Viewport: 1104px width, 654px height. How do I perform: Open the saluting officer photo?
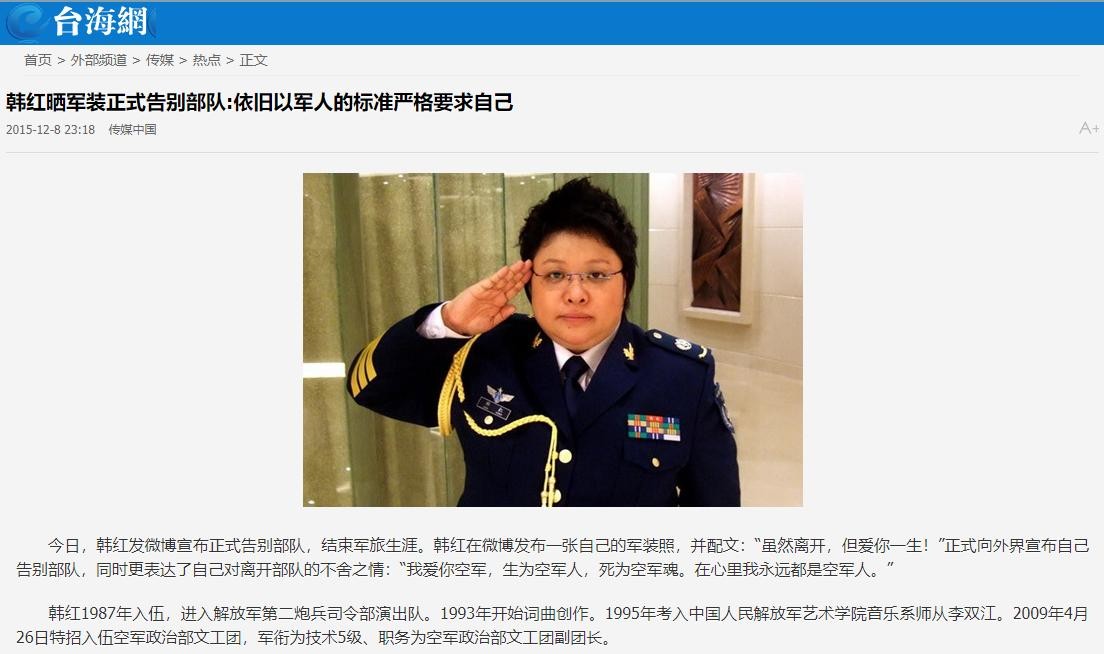tap(553, 340)
